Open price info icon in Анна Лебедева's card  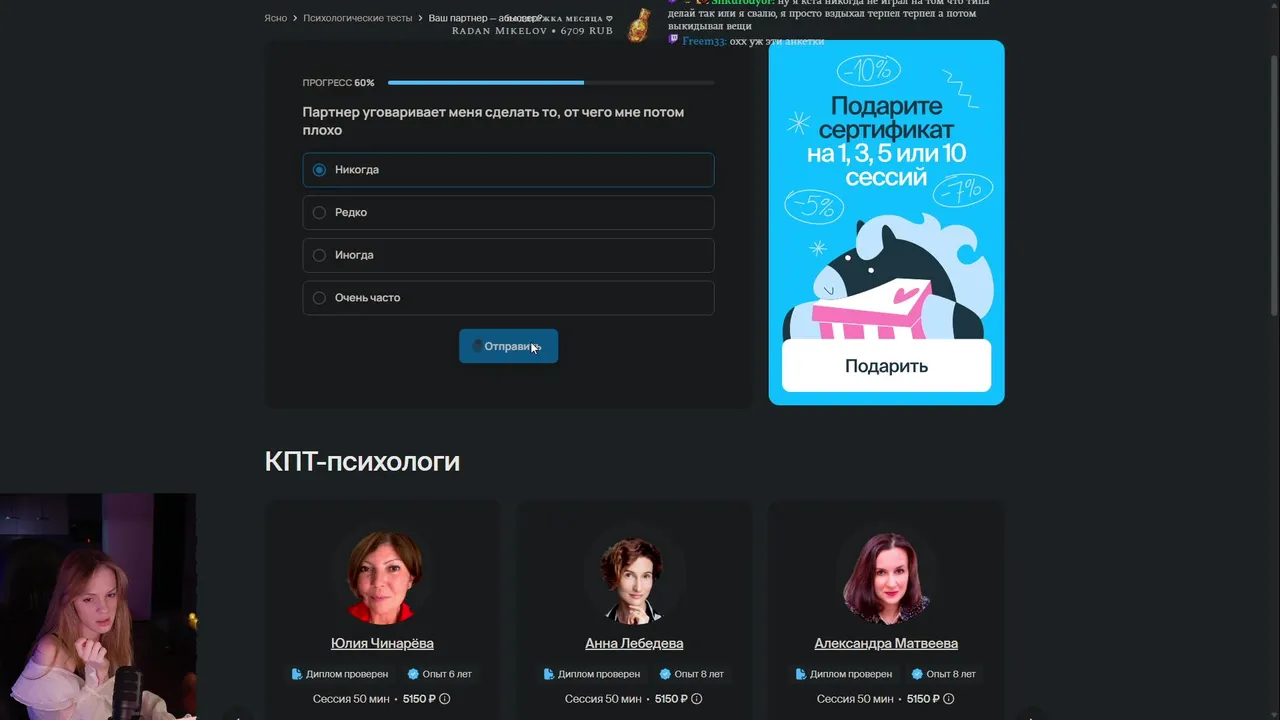click(697, 699)
